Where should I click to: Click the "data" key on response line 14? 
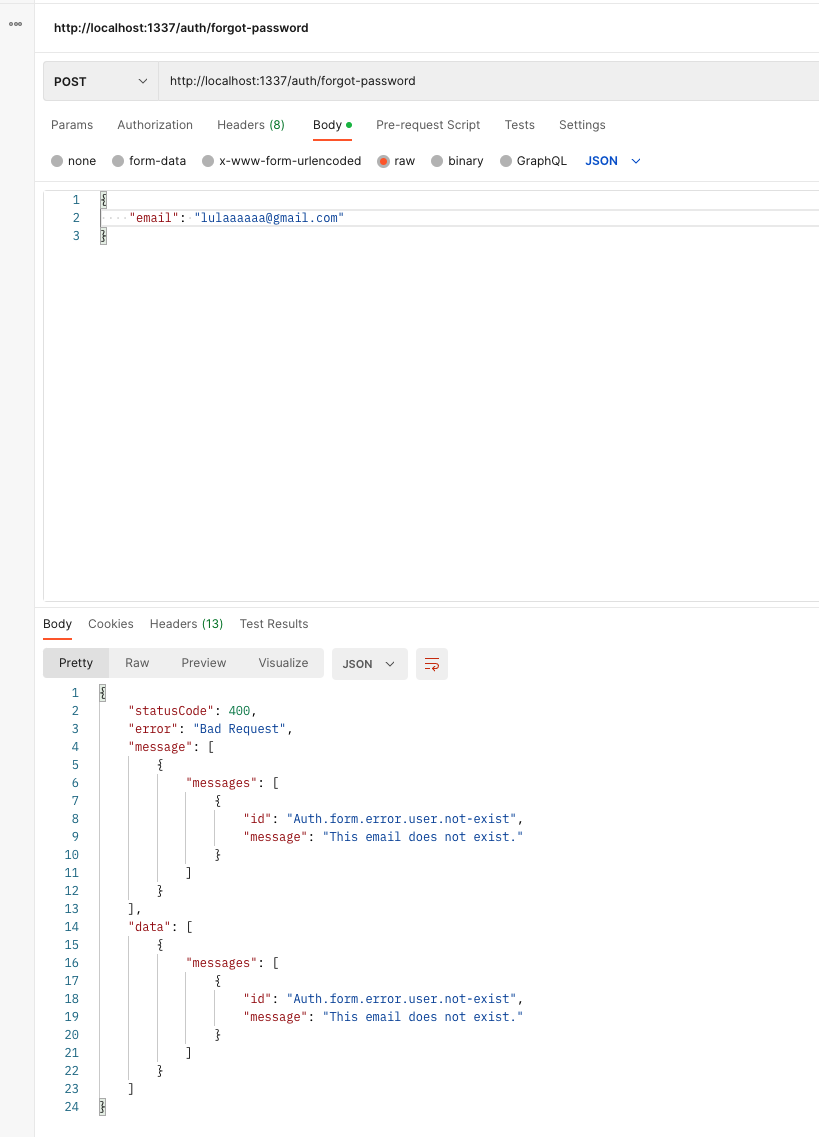coord(149,927)
